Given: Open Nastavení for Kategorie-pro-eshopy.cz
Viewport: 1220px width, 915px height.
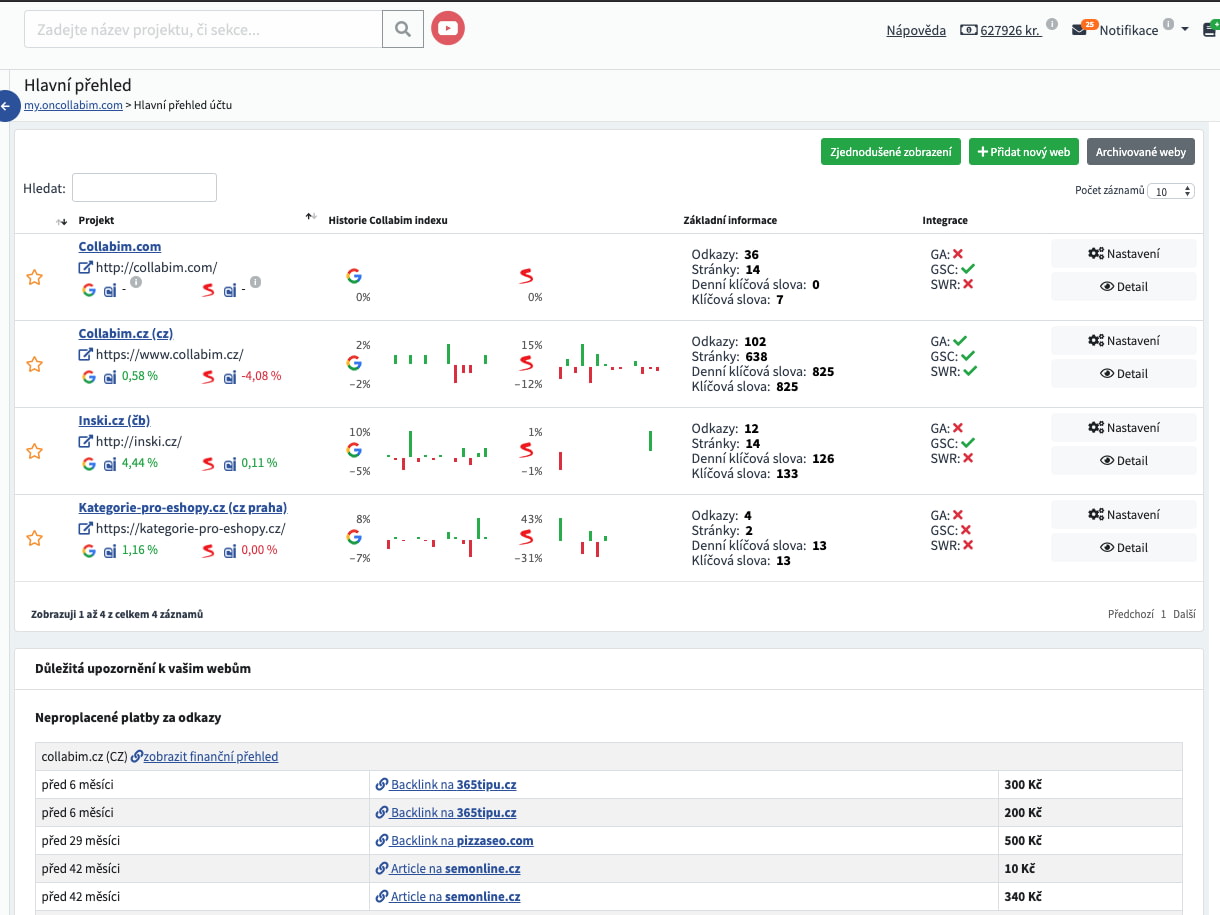Looking at the screenshot, I should (1124, 515).
